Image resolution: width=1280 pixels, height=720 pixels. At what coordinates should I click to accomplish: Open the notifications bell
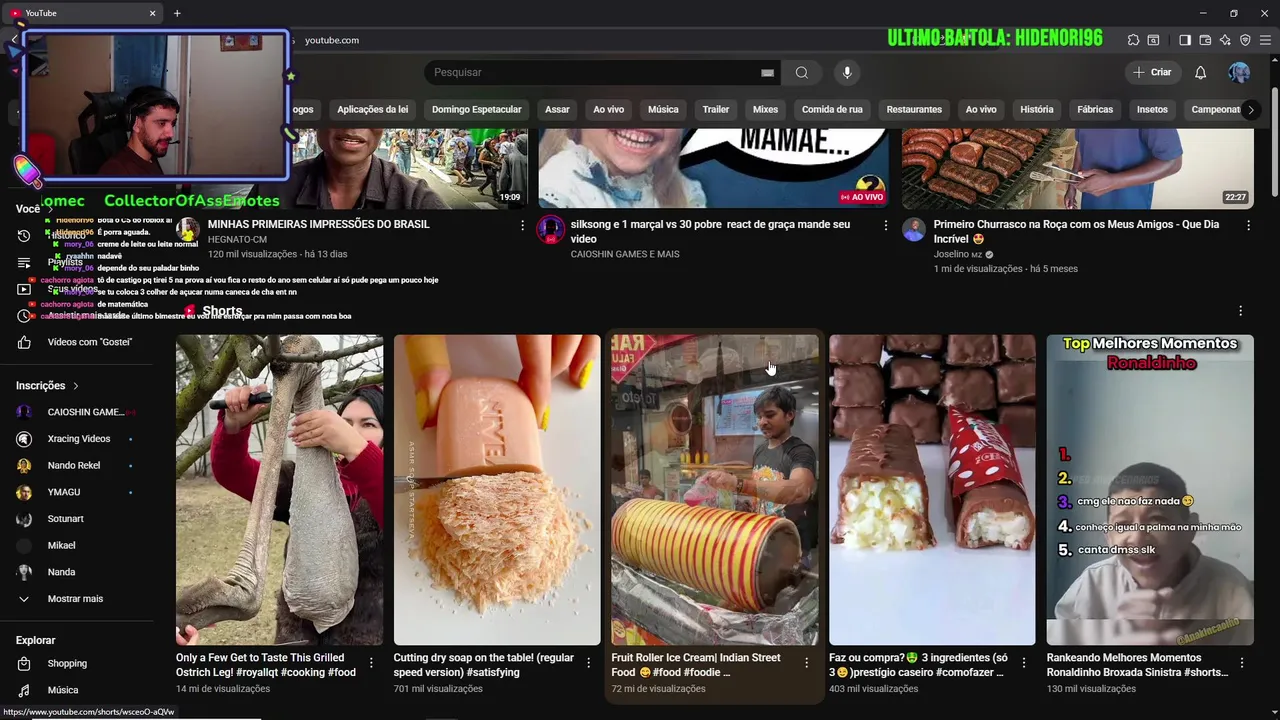pos(1200,72)
